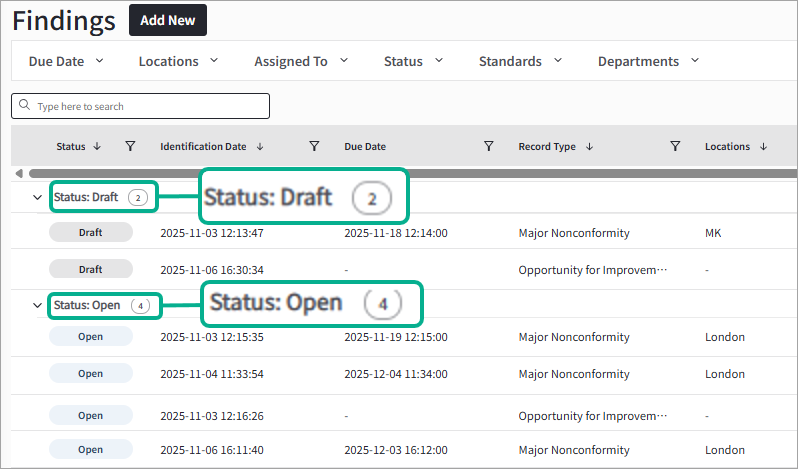
Task: Select identification date 2025-11-03 12:13:47
Action: click(x=212, y=233)
